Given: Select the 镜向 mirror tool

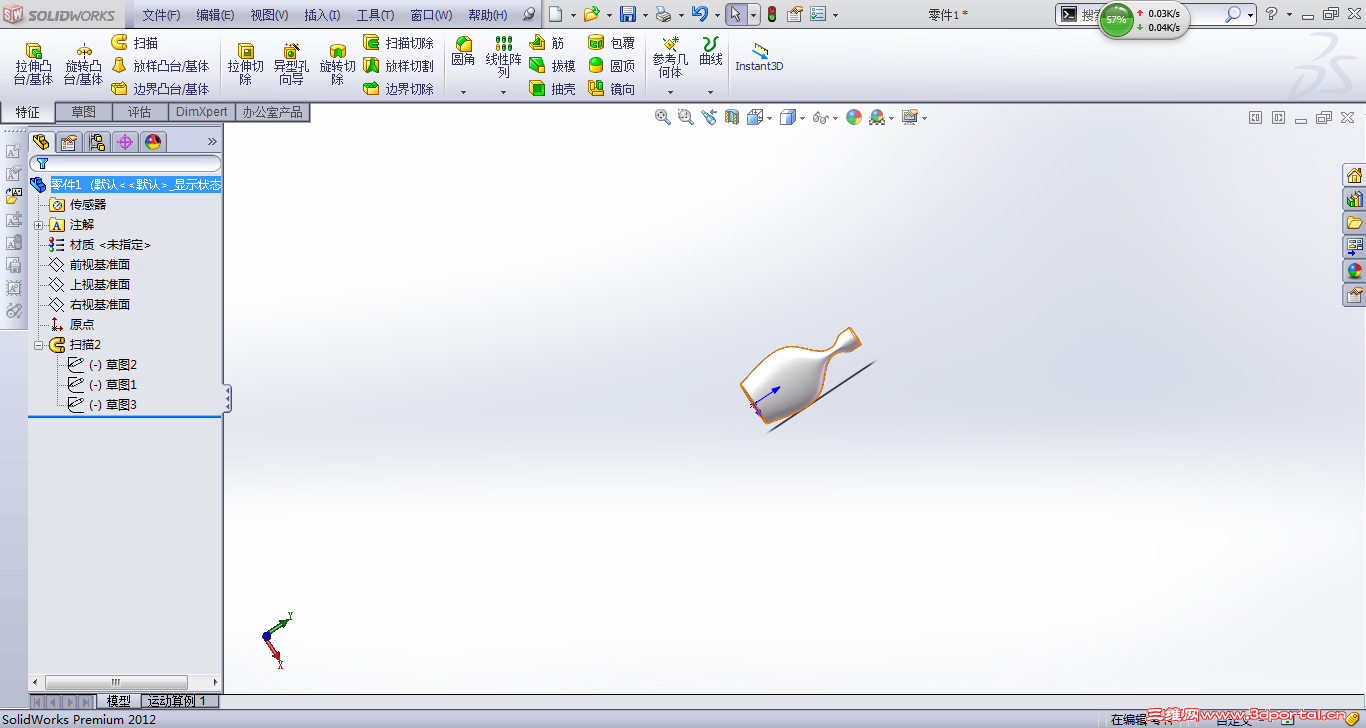Looking at the screenshot, I should click(611, 89).
